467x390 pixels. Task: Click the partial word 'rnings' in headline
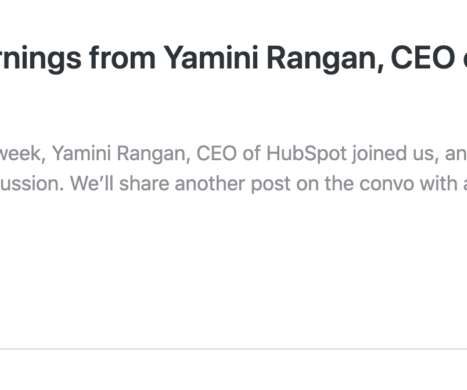(x=40, y=60)
